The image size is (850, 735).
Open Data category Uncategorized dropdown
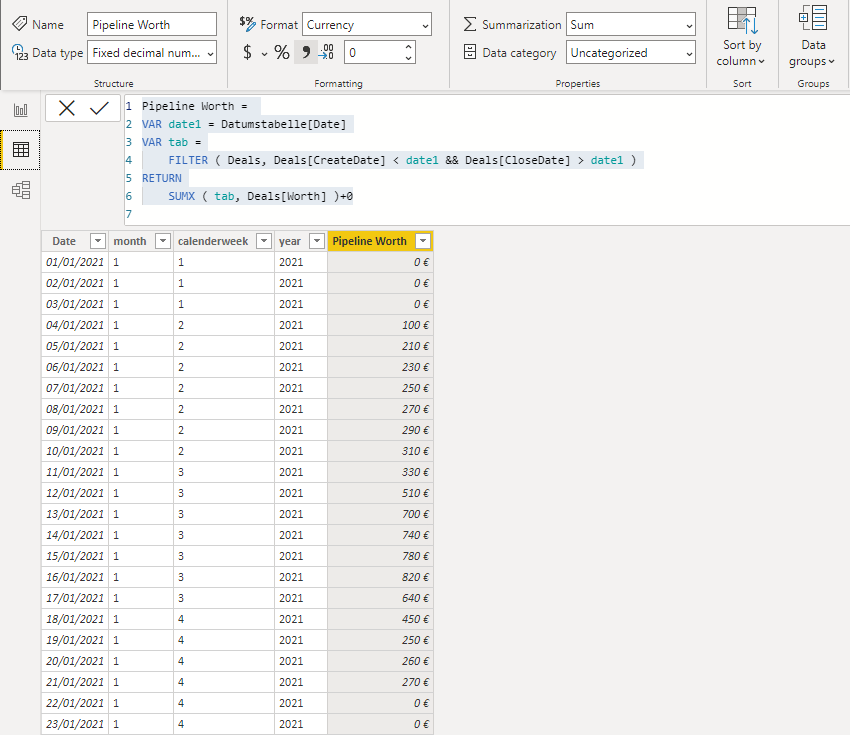click(630, 53)
